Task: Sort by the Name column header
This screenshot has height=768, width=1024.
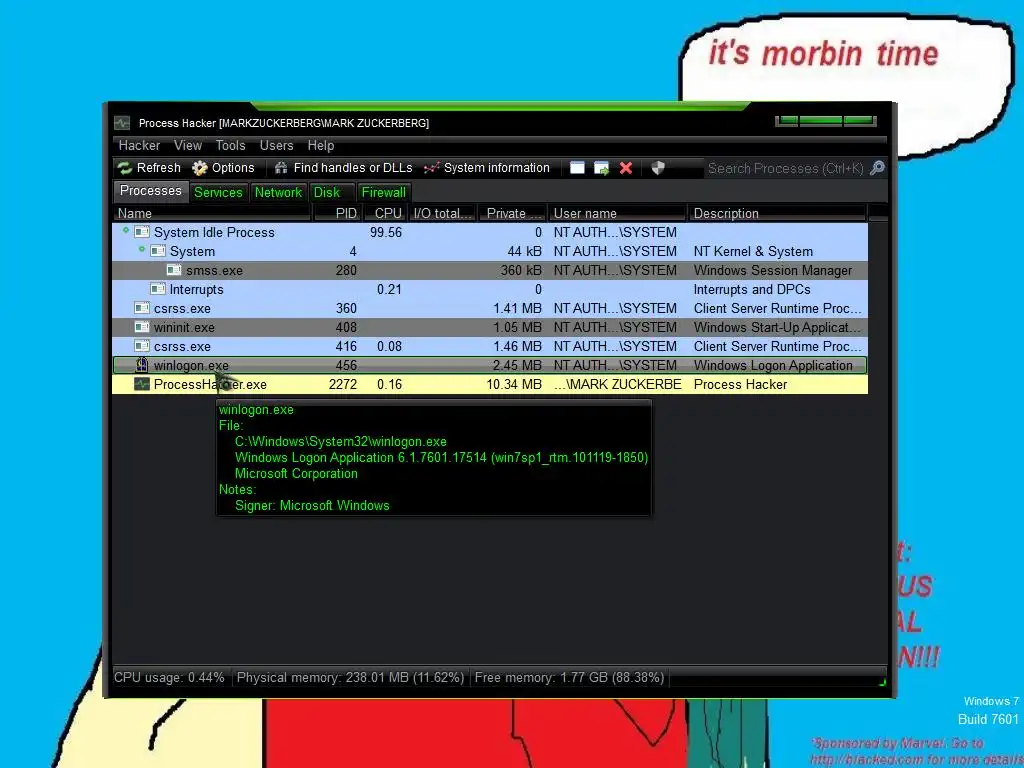Action: (212, 214)
